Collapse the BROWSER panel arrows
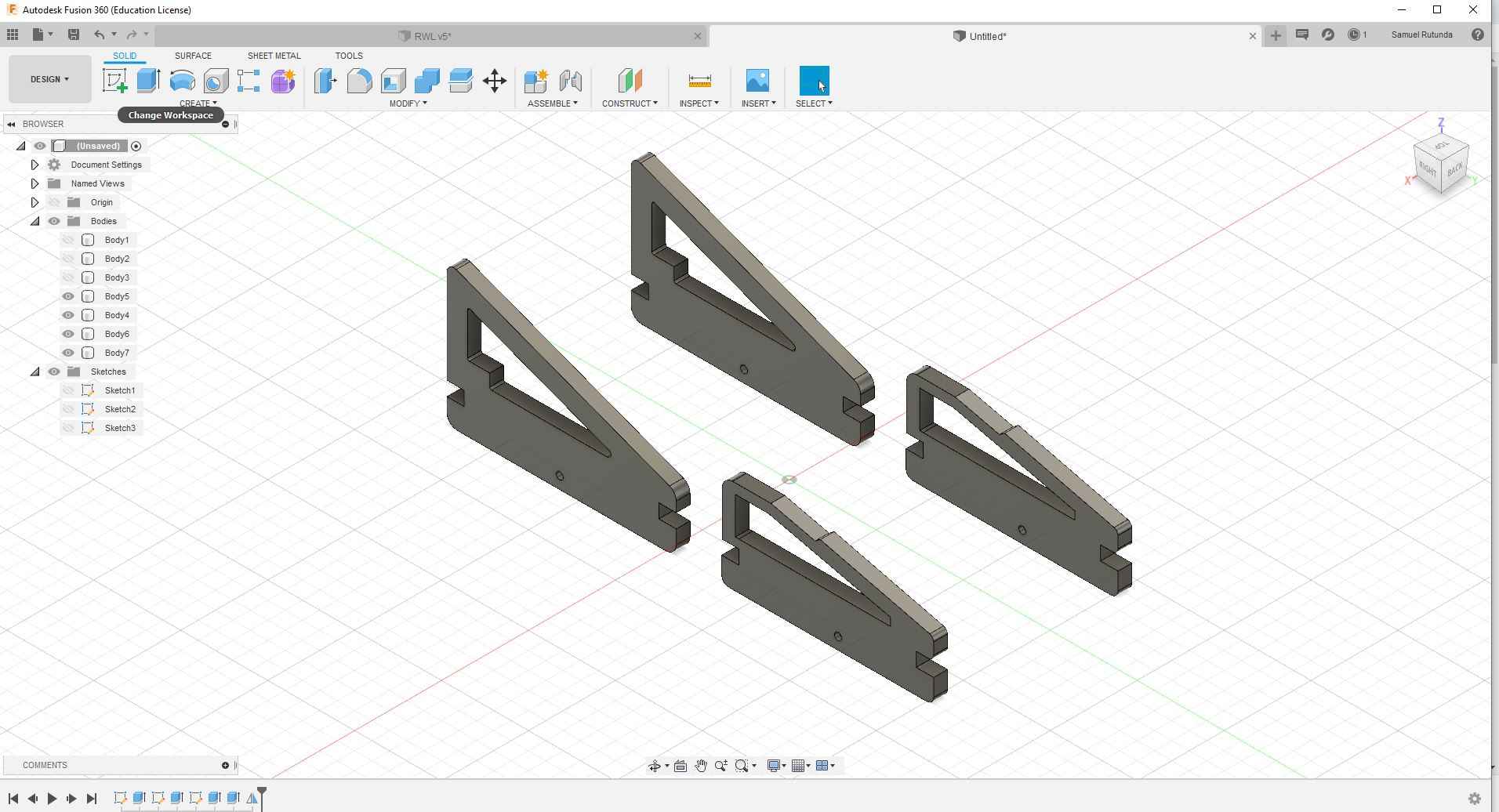 pos(11,124)
